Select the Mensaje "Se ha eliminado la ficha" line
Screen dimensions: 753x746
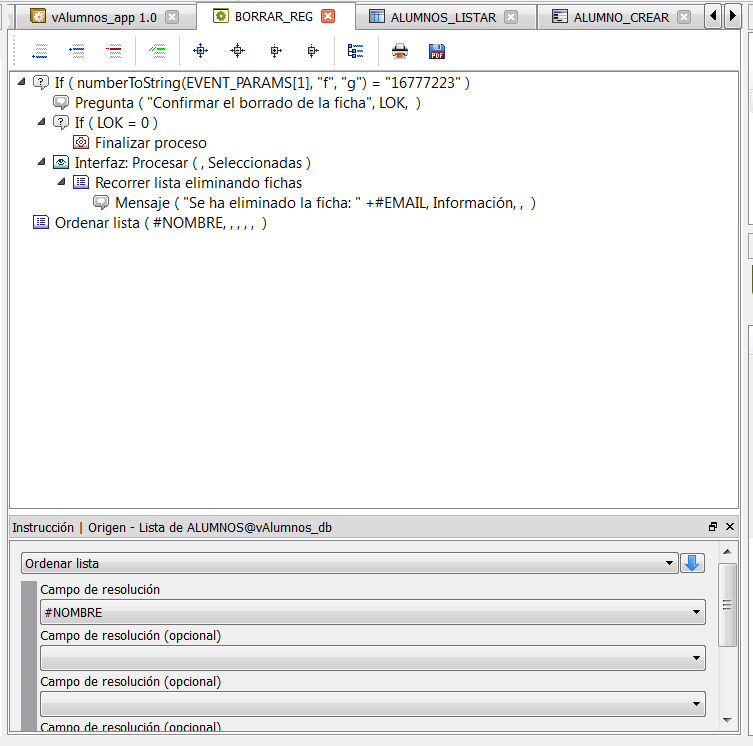coord(325,203)
